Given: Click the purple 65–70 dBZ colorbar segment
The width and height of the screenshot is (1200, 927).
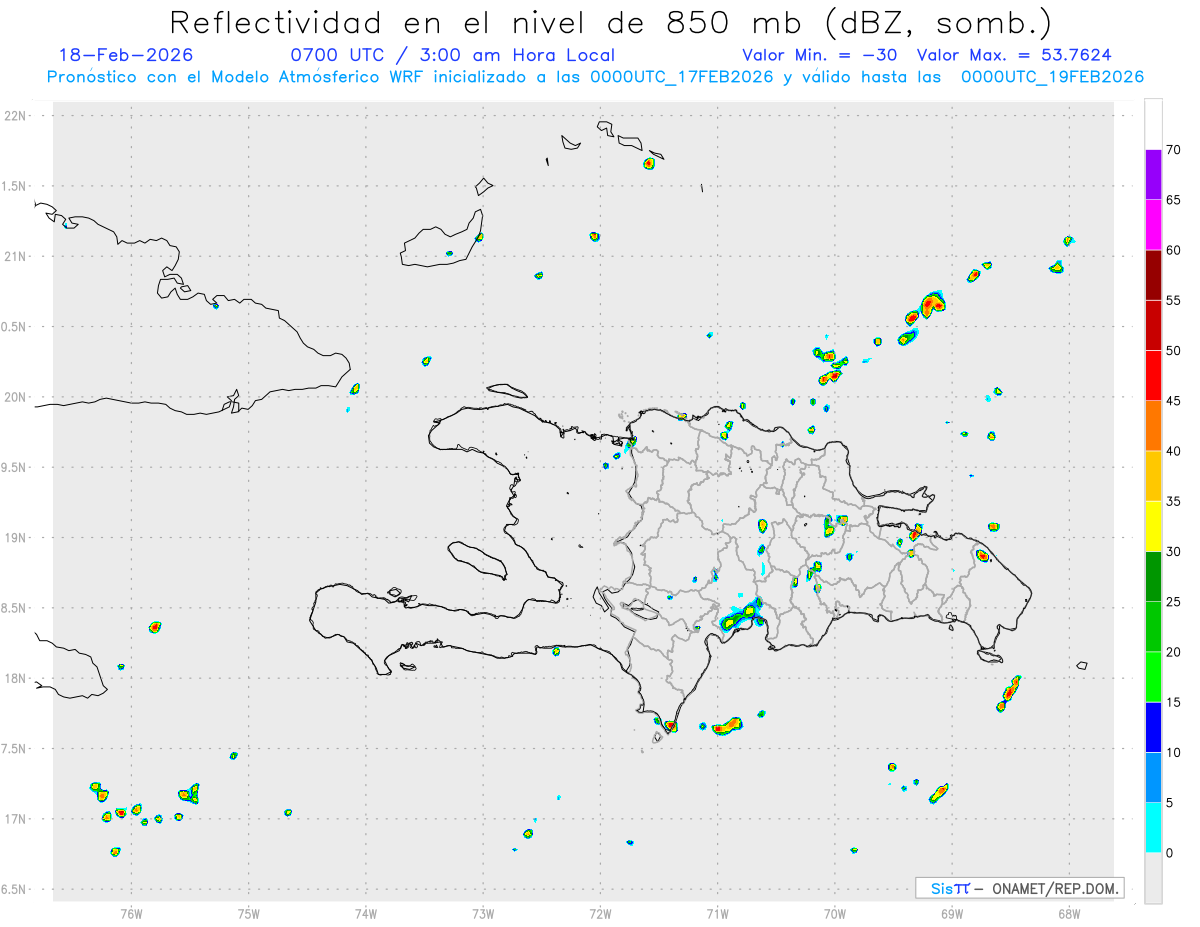Looking at the screenshot, I should 1153,174.
